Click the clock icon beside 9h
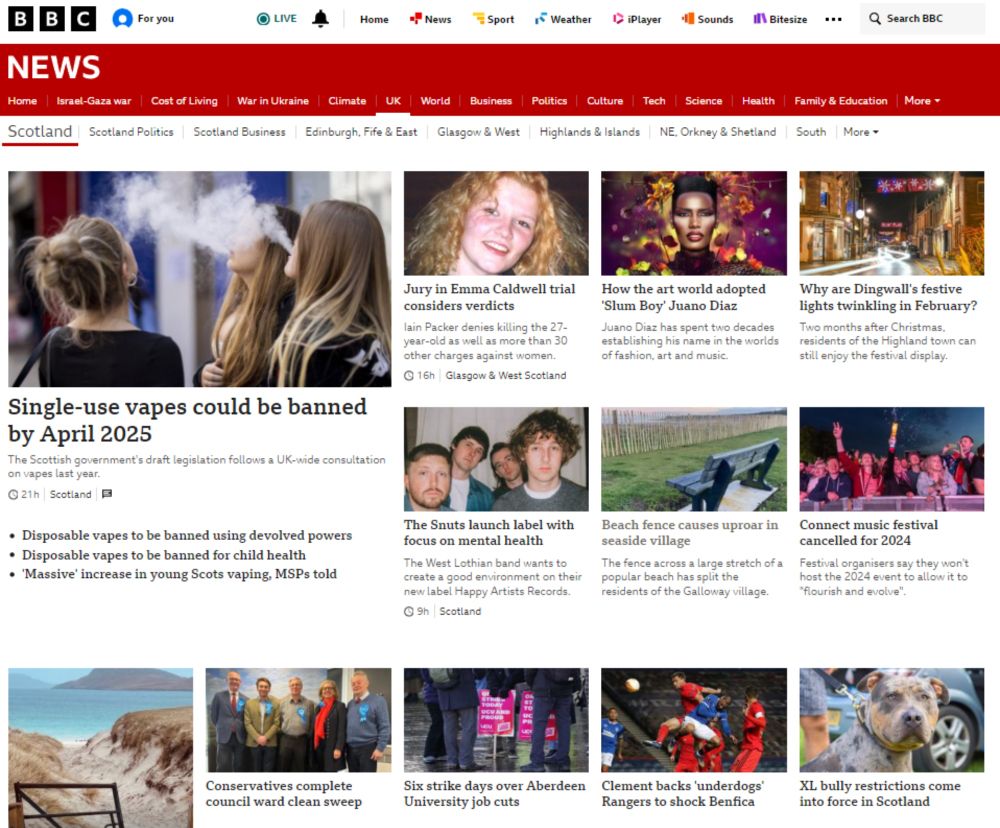This screenshot has height=828, width=1000. [409, 612]
